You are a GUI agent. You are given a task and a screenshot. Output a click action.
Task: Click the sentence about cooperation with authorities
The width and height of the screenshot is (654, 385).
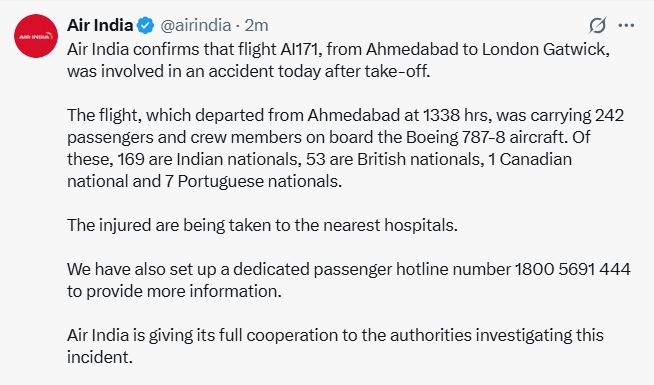[x=335, y=346]
